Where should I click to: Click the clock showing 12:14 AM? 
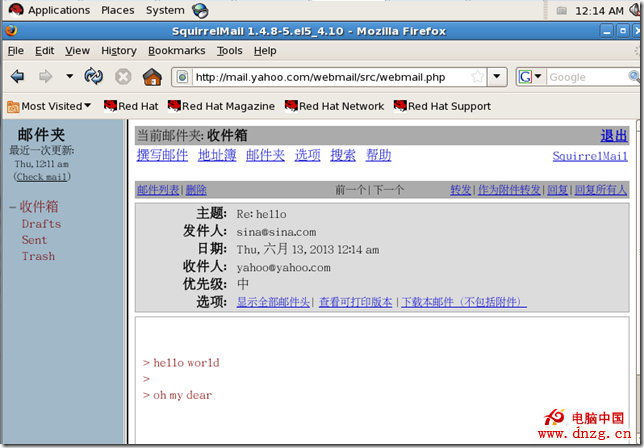coord(599,11)
